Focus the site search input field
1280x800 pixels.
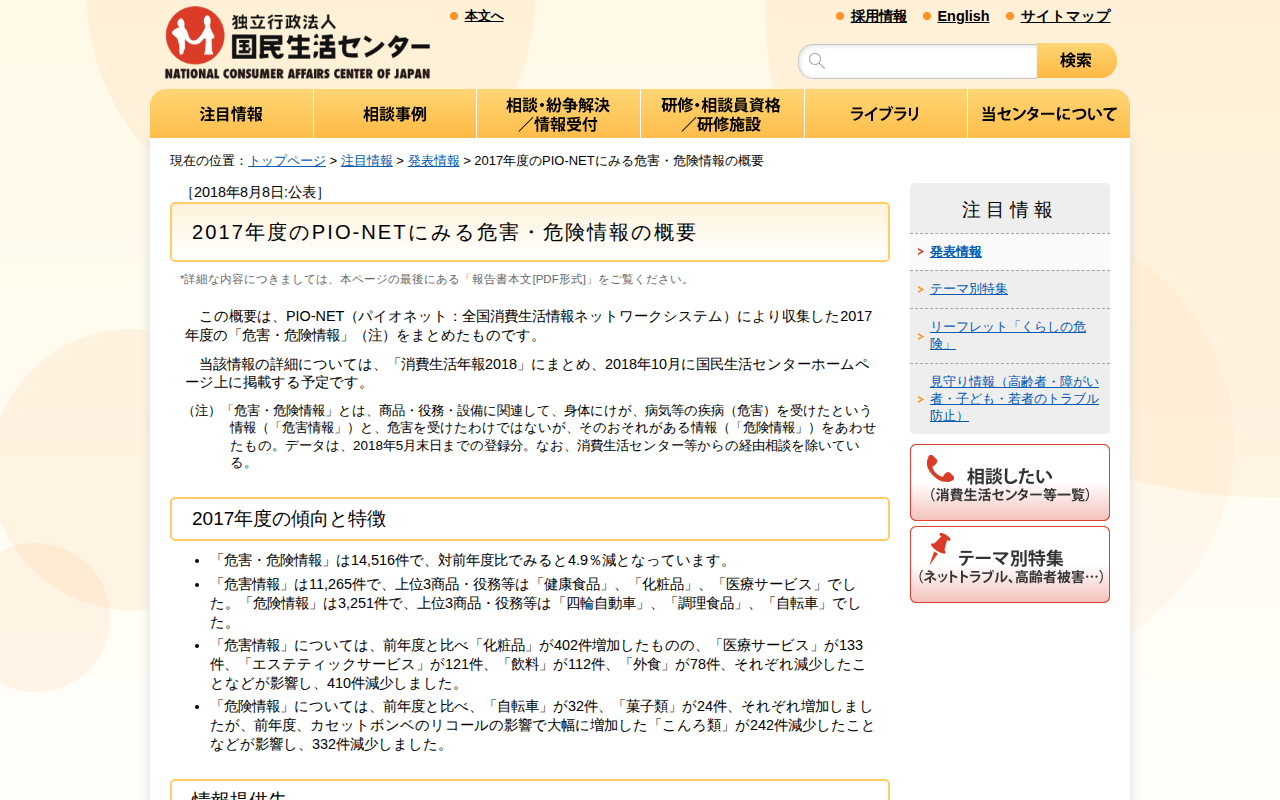tap(918, 61)
